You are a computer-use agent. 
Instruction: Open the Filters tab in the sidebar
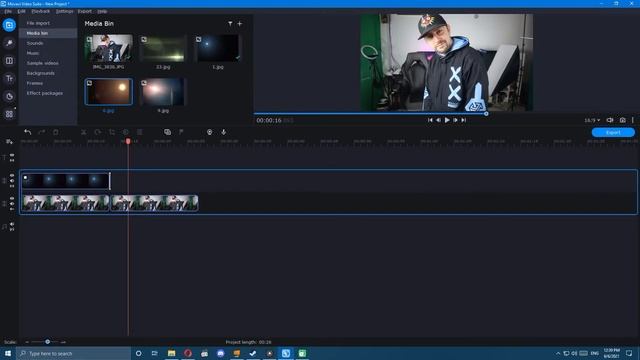click(x=9, y=43)
